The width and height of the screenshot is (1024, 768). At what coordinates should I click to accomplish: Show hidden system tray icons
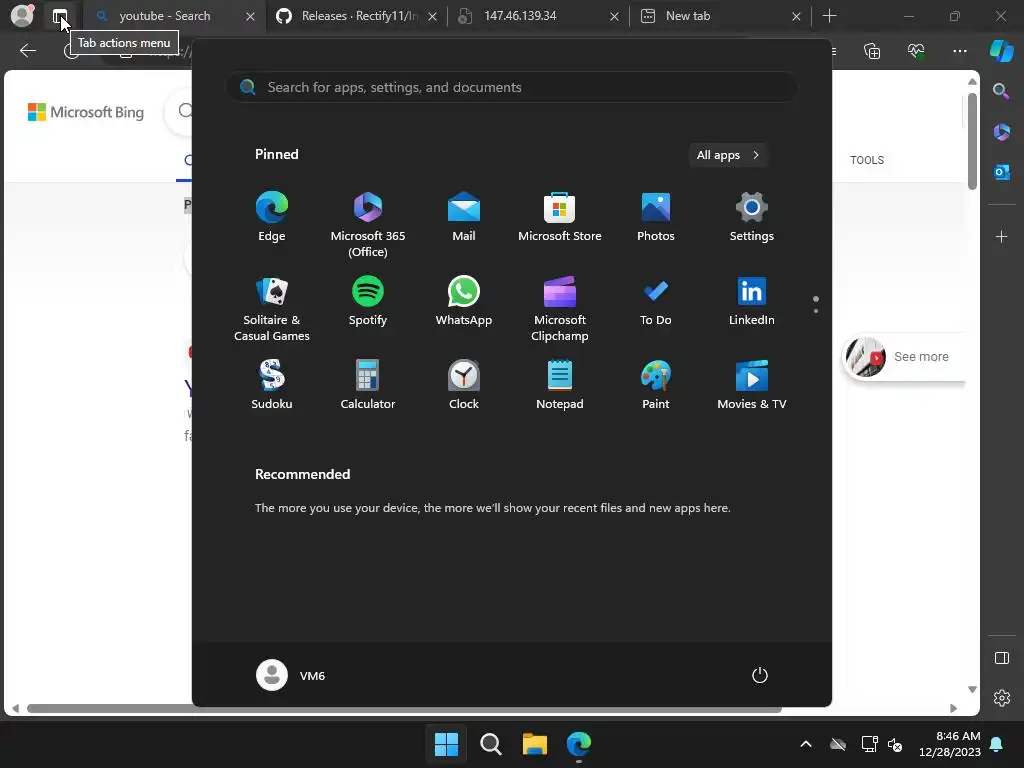click(806, 744)
